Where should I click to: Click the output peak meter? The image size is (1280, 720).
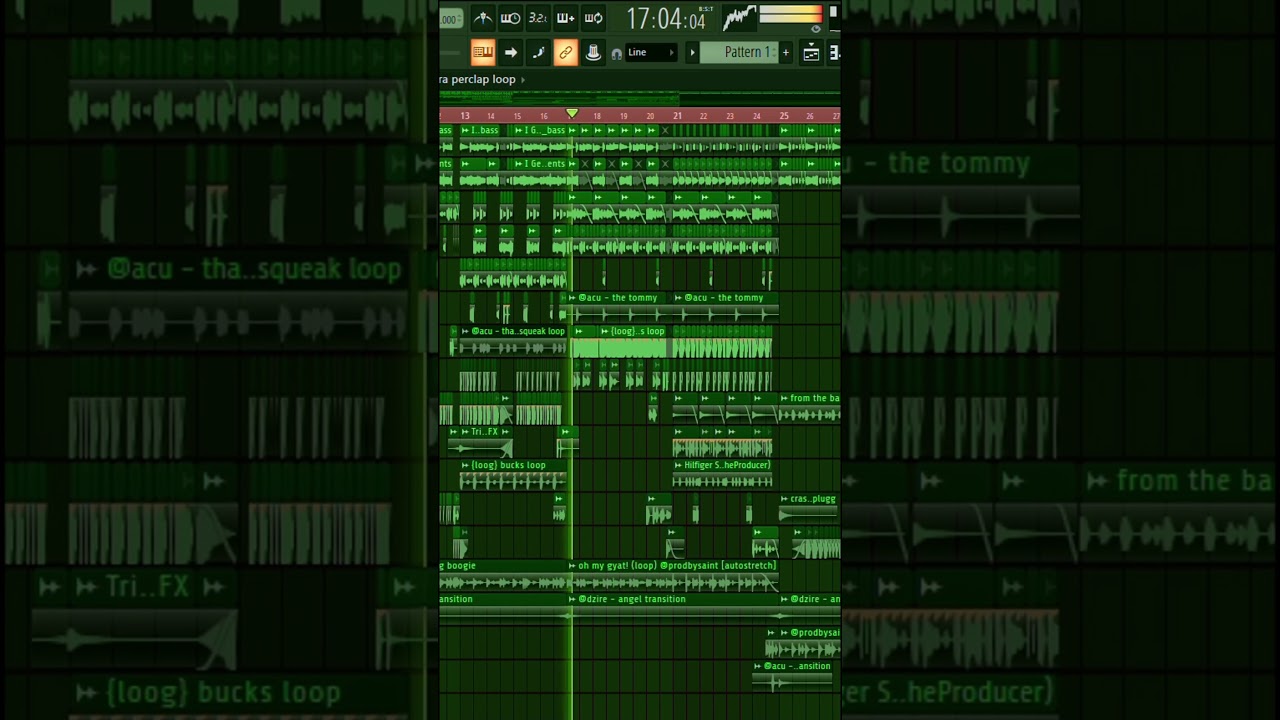(x=791, y=14)
